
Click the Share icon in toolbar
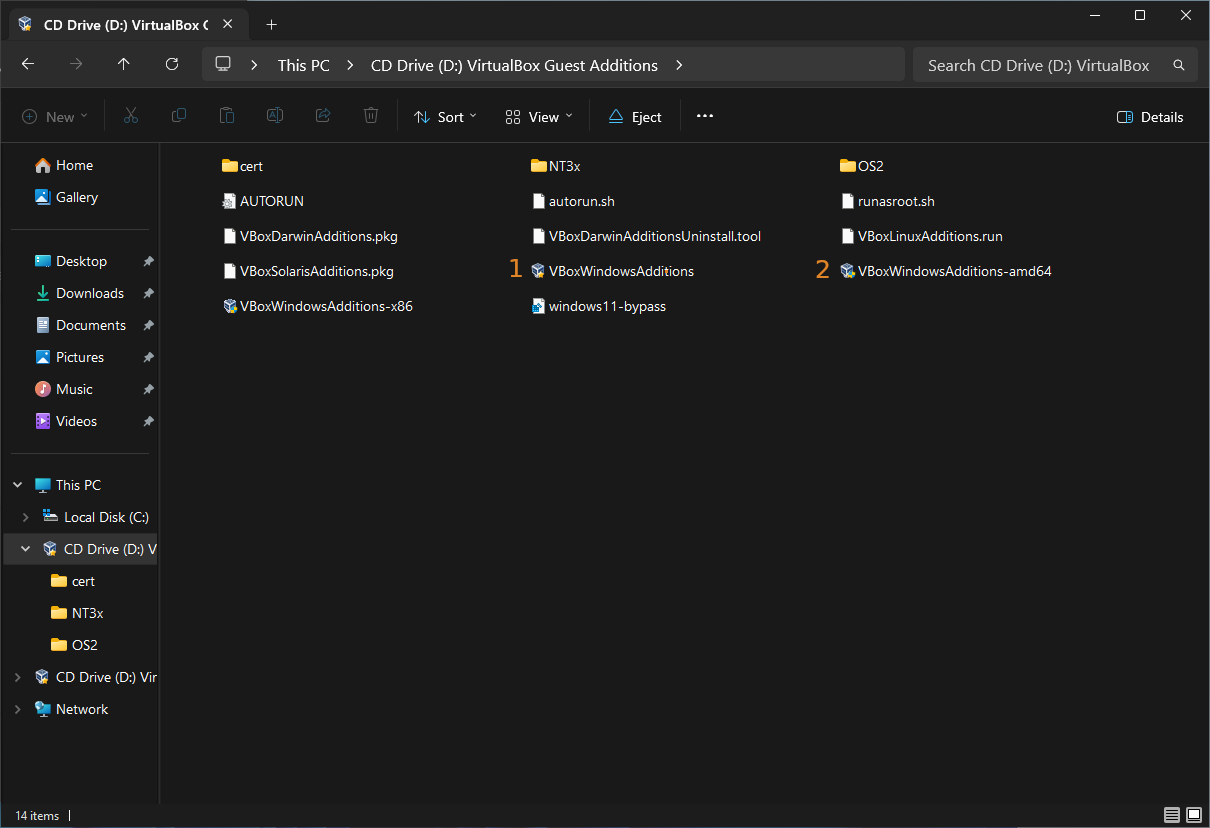coord(323,116)
